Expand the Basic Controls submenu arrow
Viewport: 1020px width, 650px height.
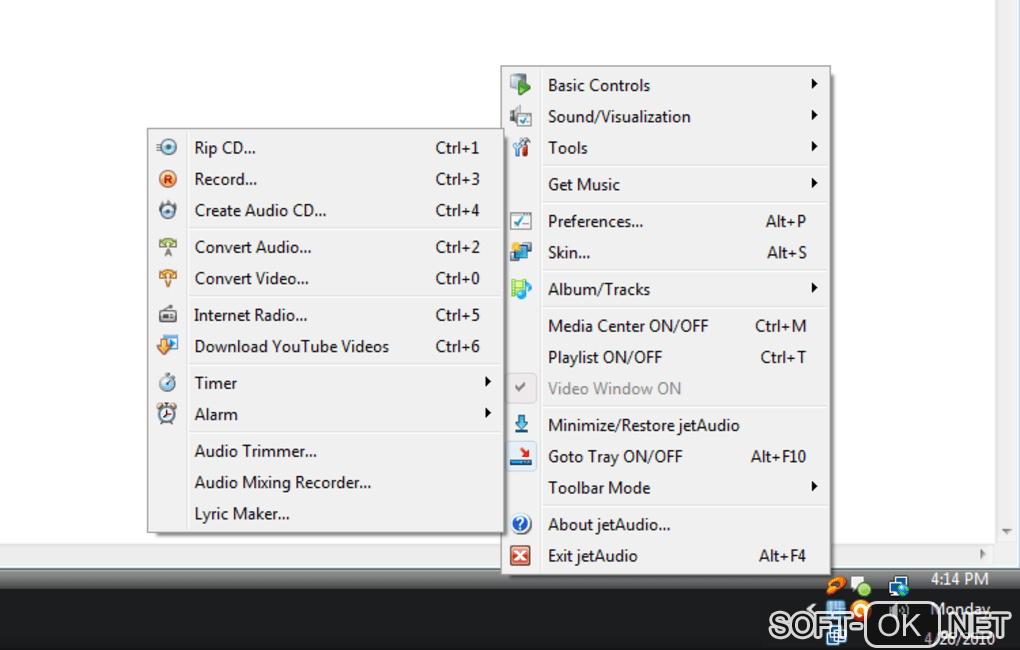pos(814,84)
